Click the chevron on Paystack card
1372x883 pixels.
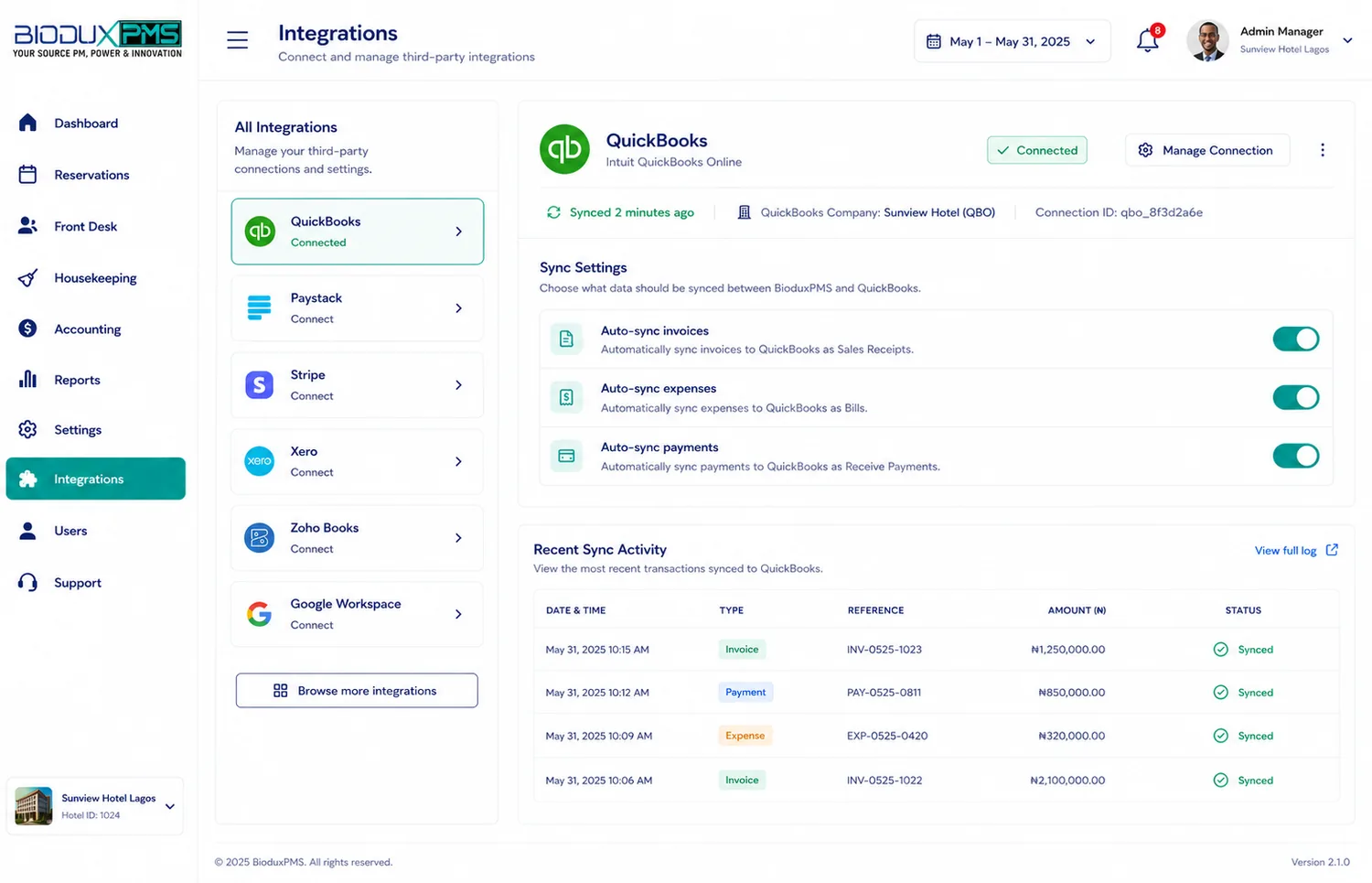click(x=459, y=308)
